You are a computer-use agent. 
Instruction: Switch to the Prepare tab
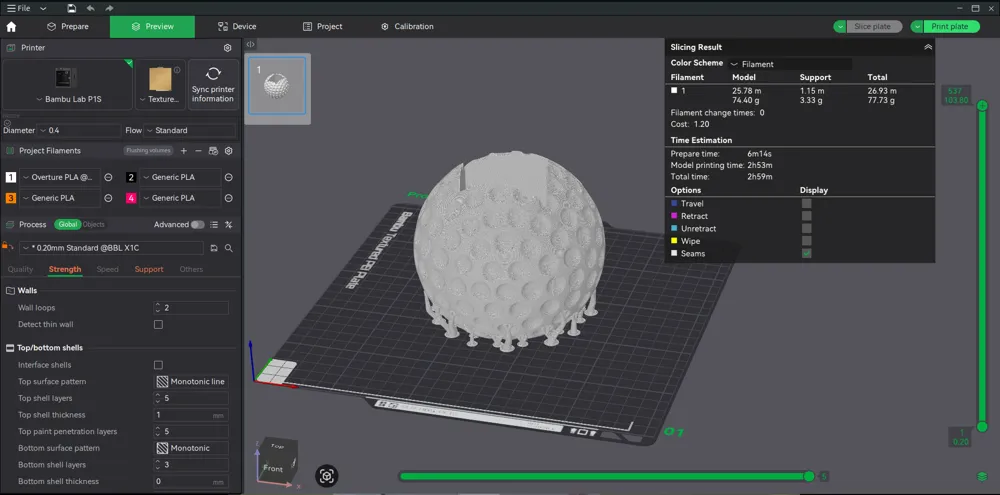(x=68, y=27)
